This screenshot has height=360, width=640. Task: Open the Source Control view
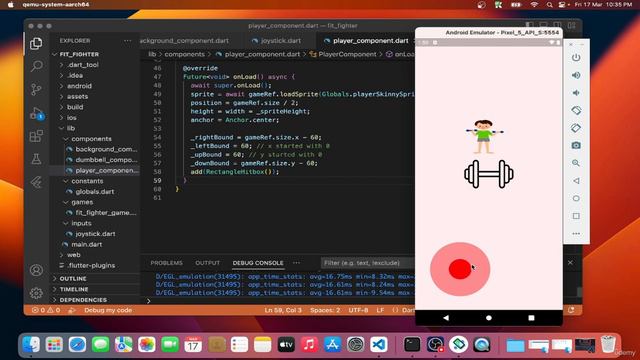[x=36, y=89]
